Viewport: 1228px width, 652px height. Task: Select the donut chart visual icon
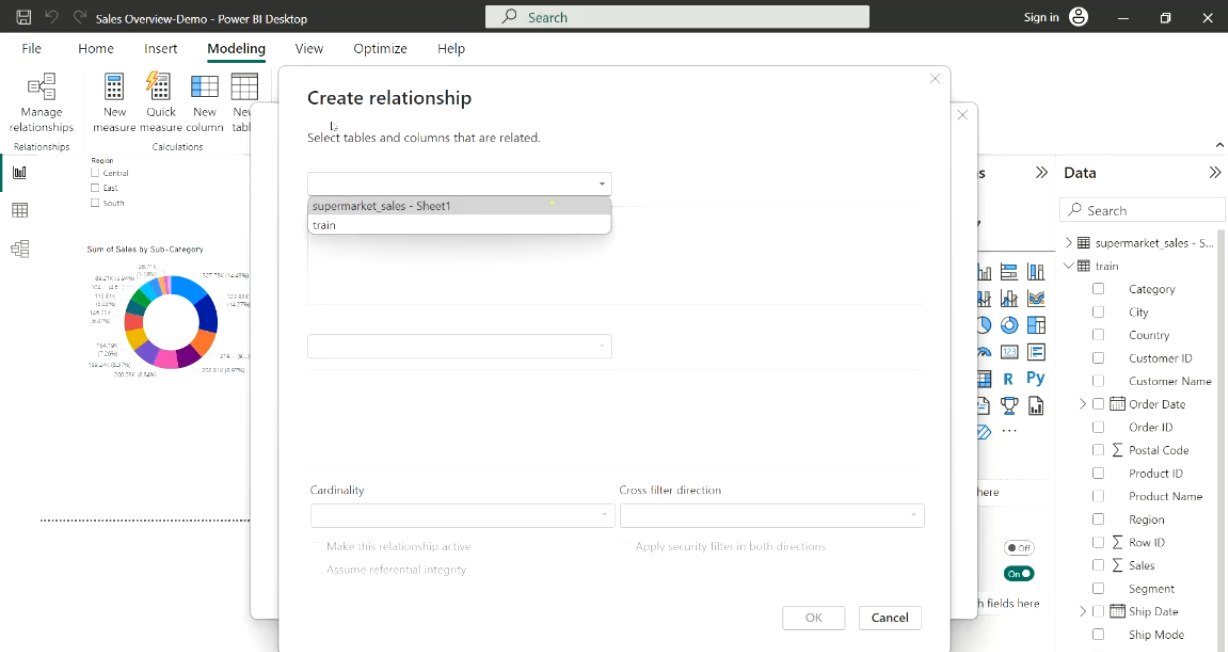point(1009,325)
